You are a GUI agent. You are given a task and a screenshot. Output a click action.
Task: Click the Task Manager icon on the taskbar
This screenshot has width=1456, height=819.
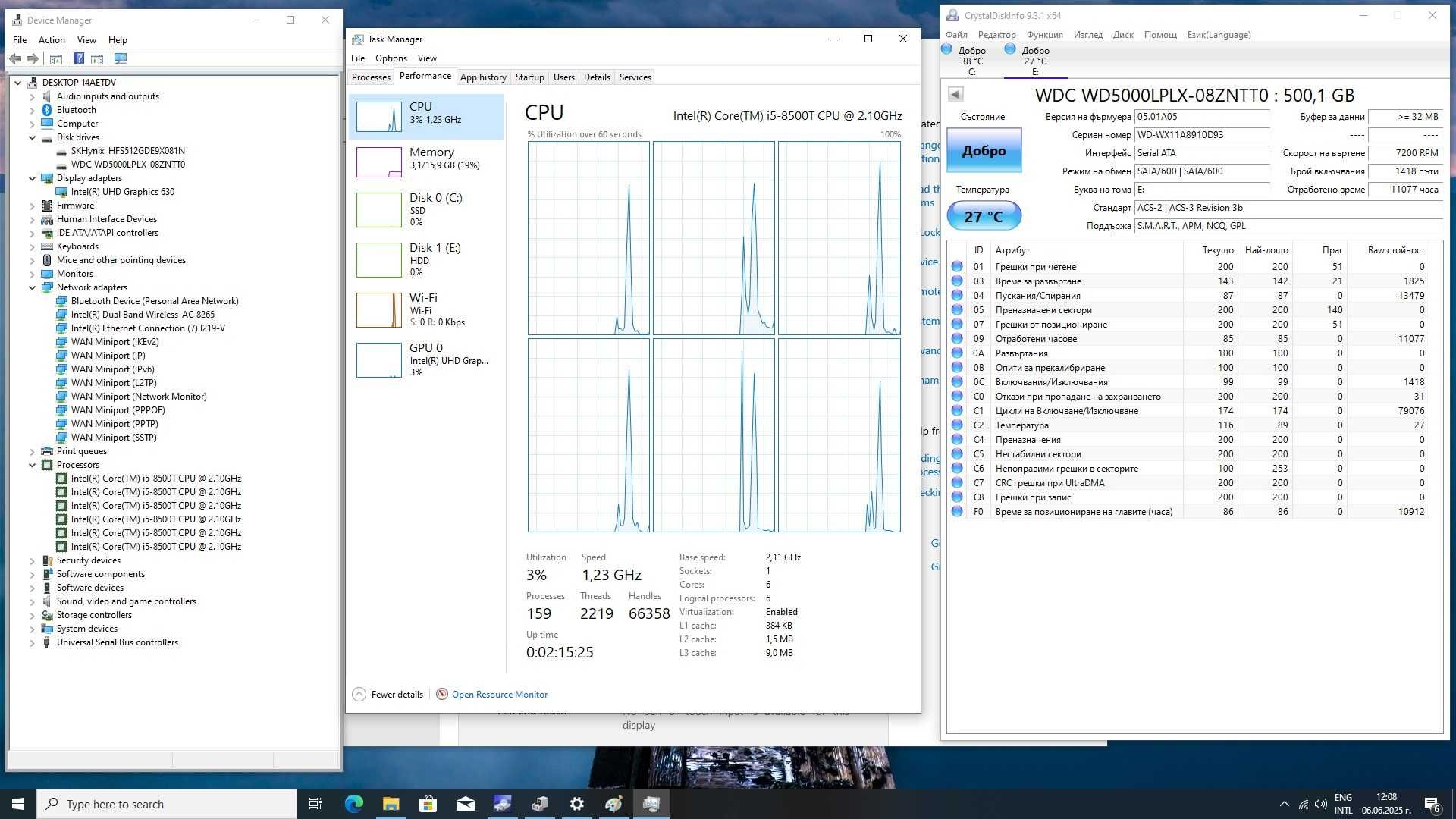(x=651, y=804)
